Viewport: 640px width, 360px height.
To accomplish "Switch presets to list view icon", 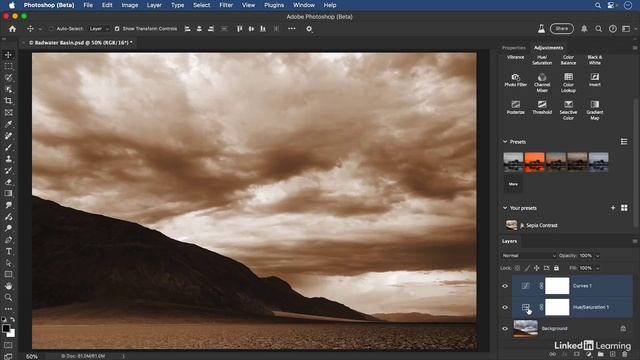I will click(624, 142).
